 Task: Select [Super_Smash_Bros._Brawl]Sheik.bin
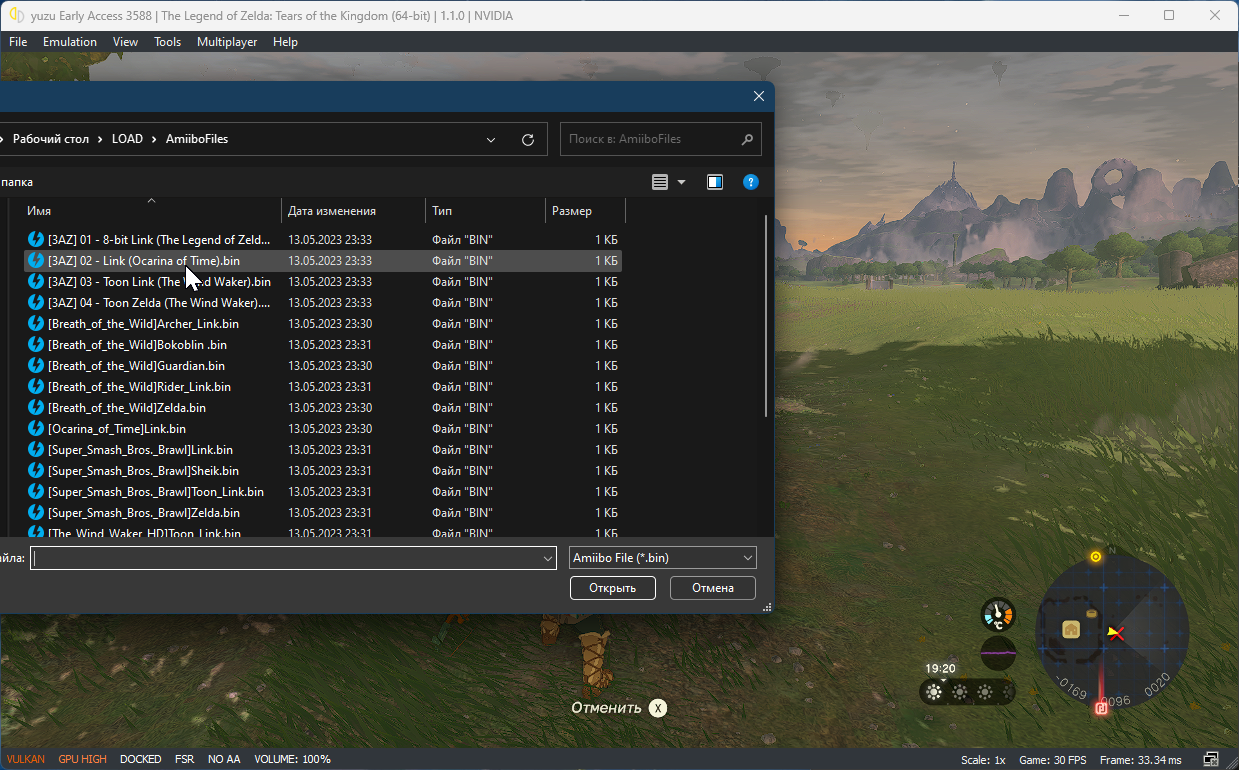pyautogui.click(x=323, y=471)
